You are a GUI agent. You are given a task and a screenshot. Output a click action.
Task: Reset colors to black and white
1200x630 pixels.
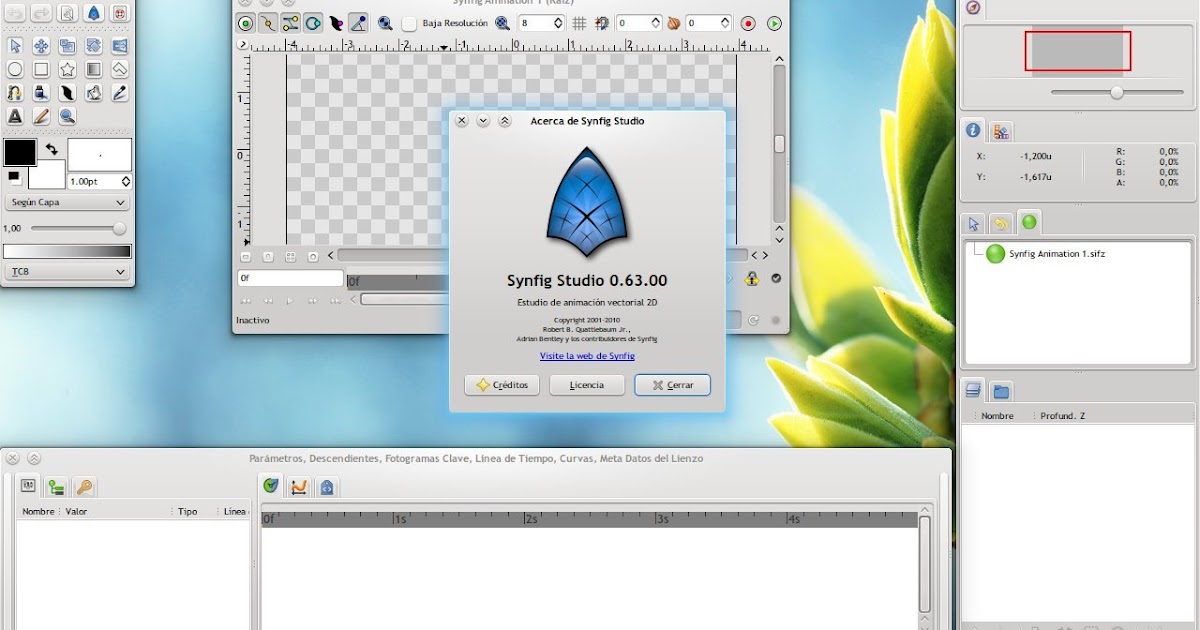(14, 177)
